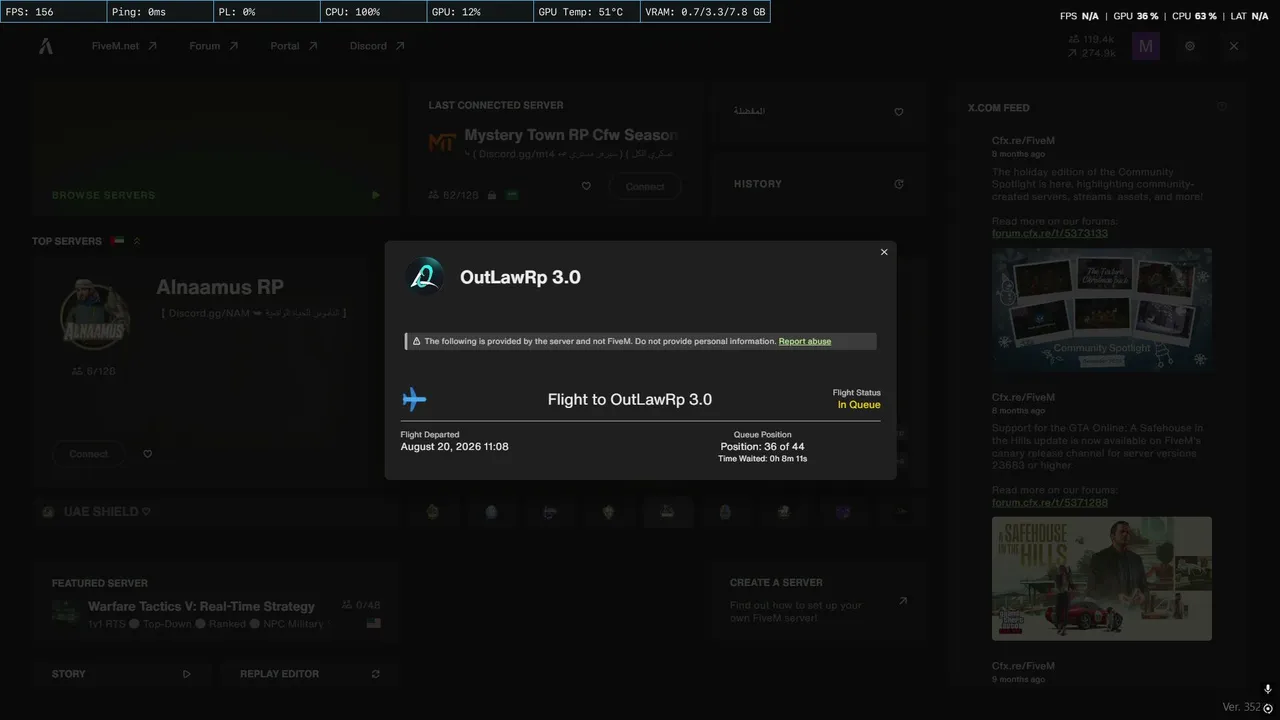Click the X exit button in top bar

[1234, 46]
